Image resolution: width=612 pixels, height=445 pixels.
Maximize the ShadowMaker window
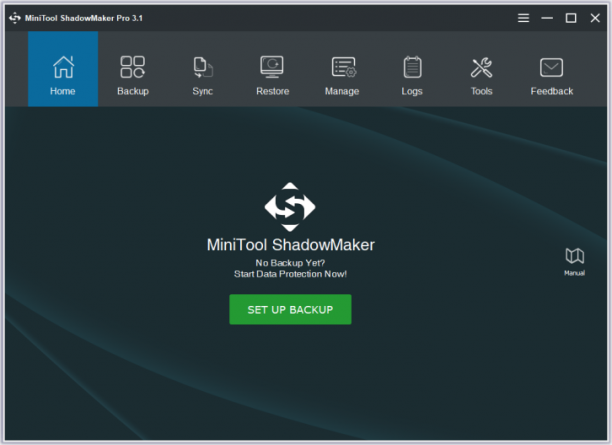(x=571, y=18)
